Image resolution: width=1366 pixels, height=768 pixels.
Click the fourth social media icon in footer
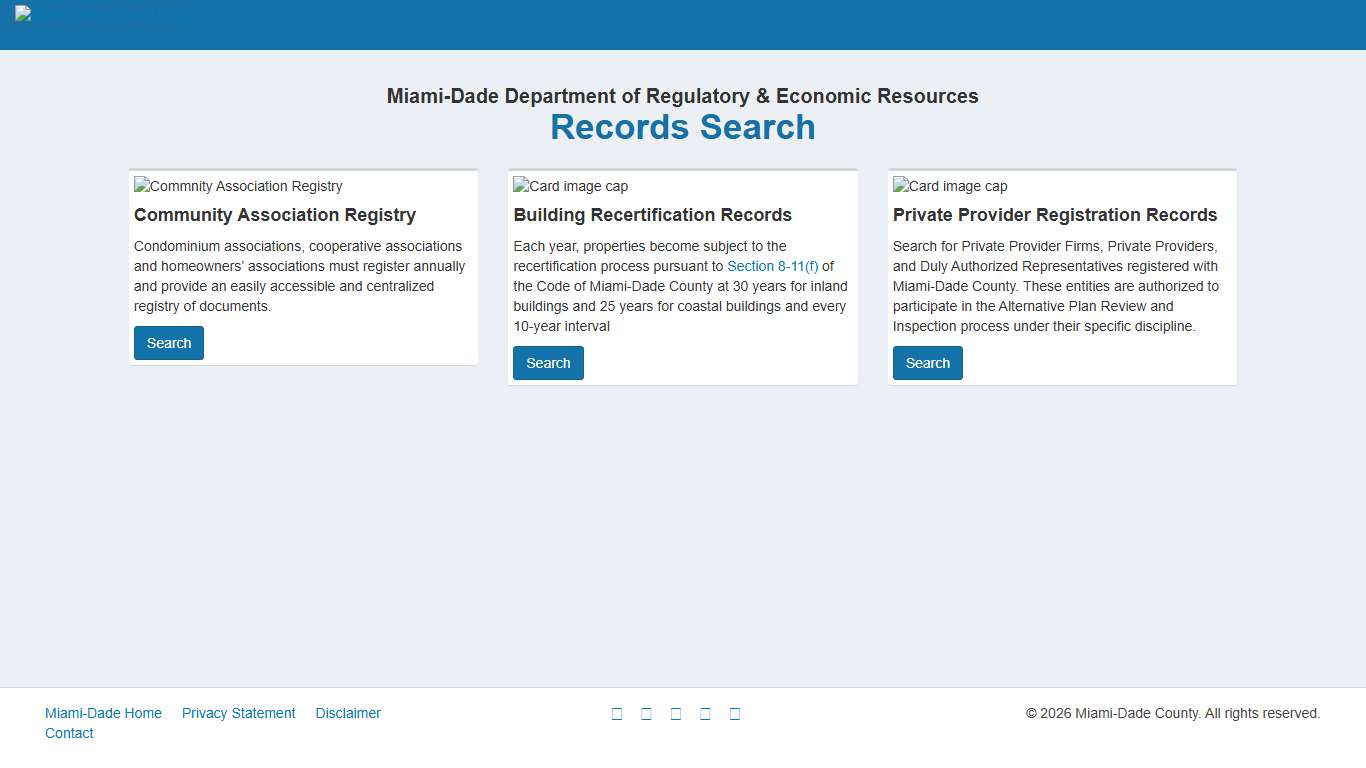pyautogui.click(x=705, y=713)
